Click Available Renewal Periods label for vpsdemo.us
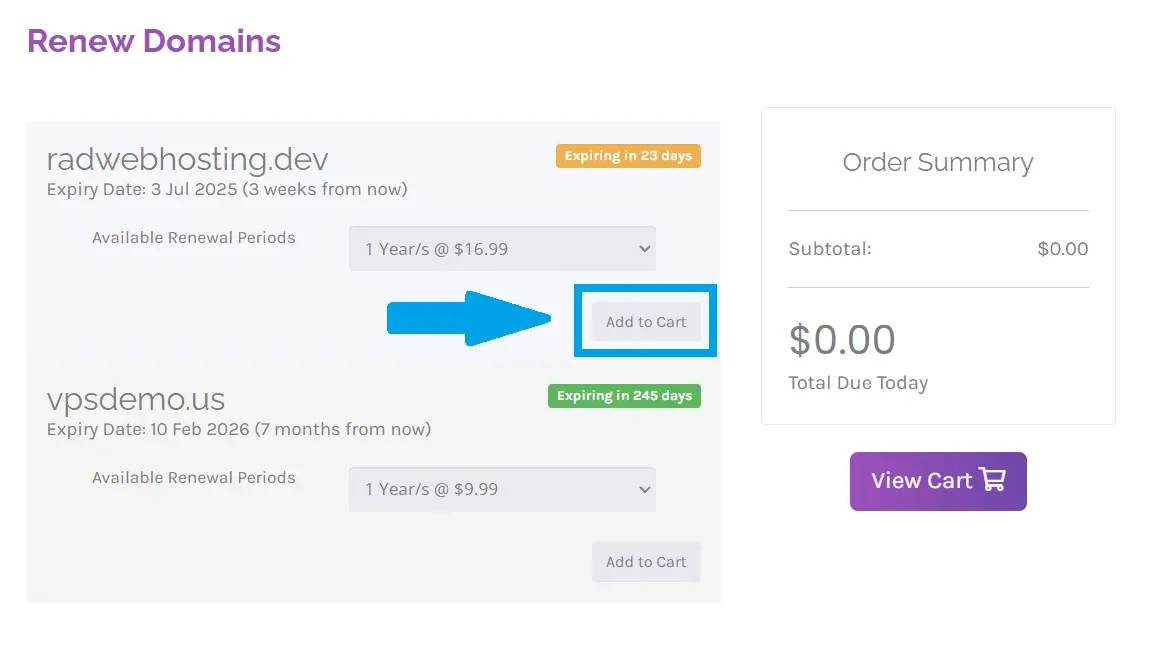1153x647 pixels. pyautogui.click(x=194, y=478)
